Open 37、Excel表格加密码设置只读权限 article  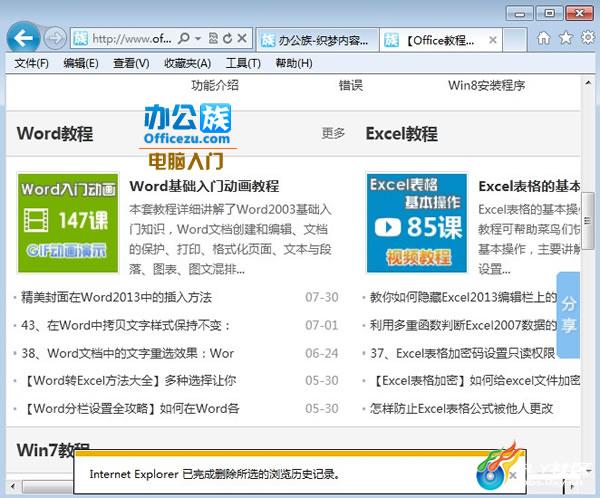pyautogui.click(x=462, y=353)
